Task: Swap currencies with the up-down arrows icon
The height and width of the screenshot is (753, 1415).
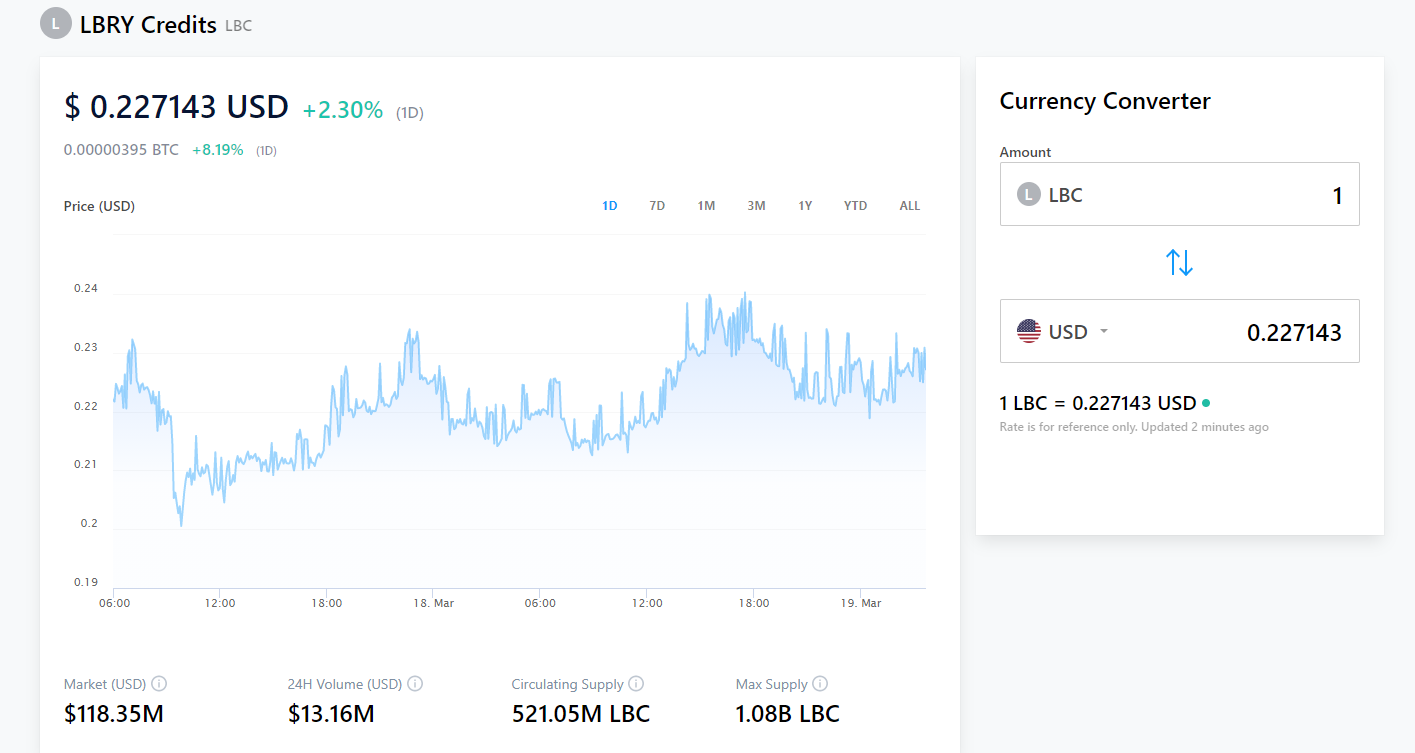Action: 1179,262
